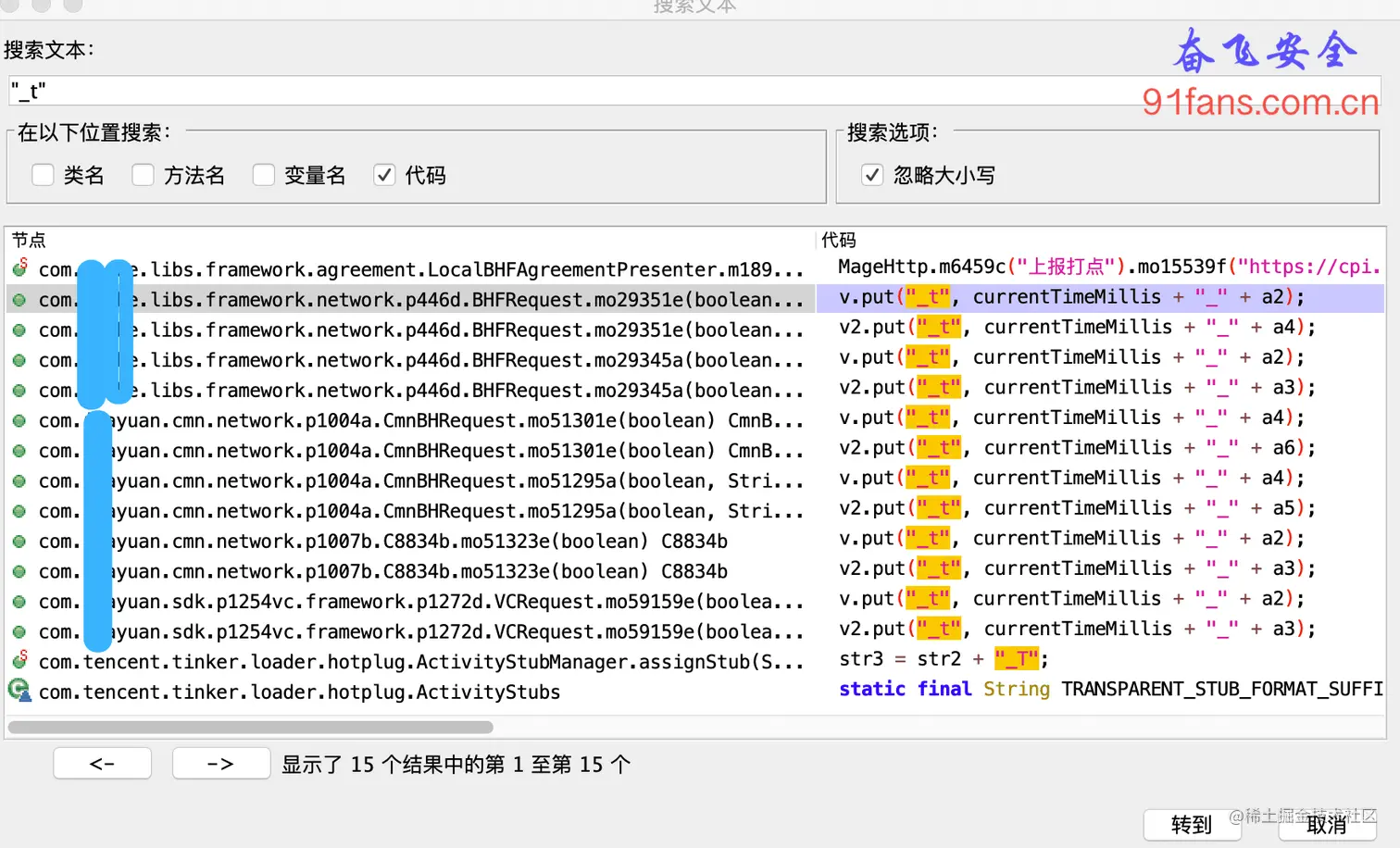
Task: Uncheck the 代码 checkbox
Action: [384, 175]
